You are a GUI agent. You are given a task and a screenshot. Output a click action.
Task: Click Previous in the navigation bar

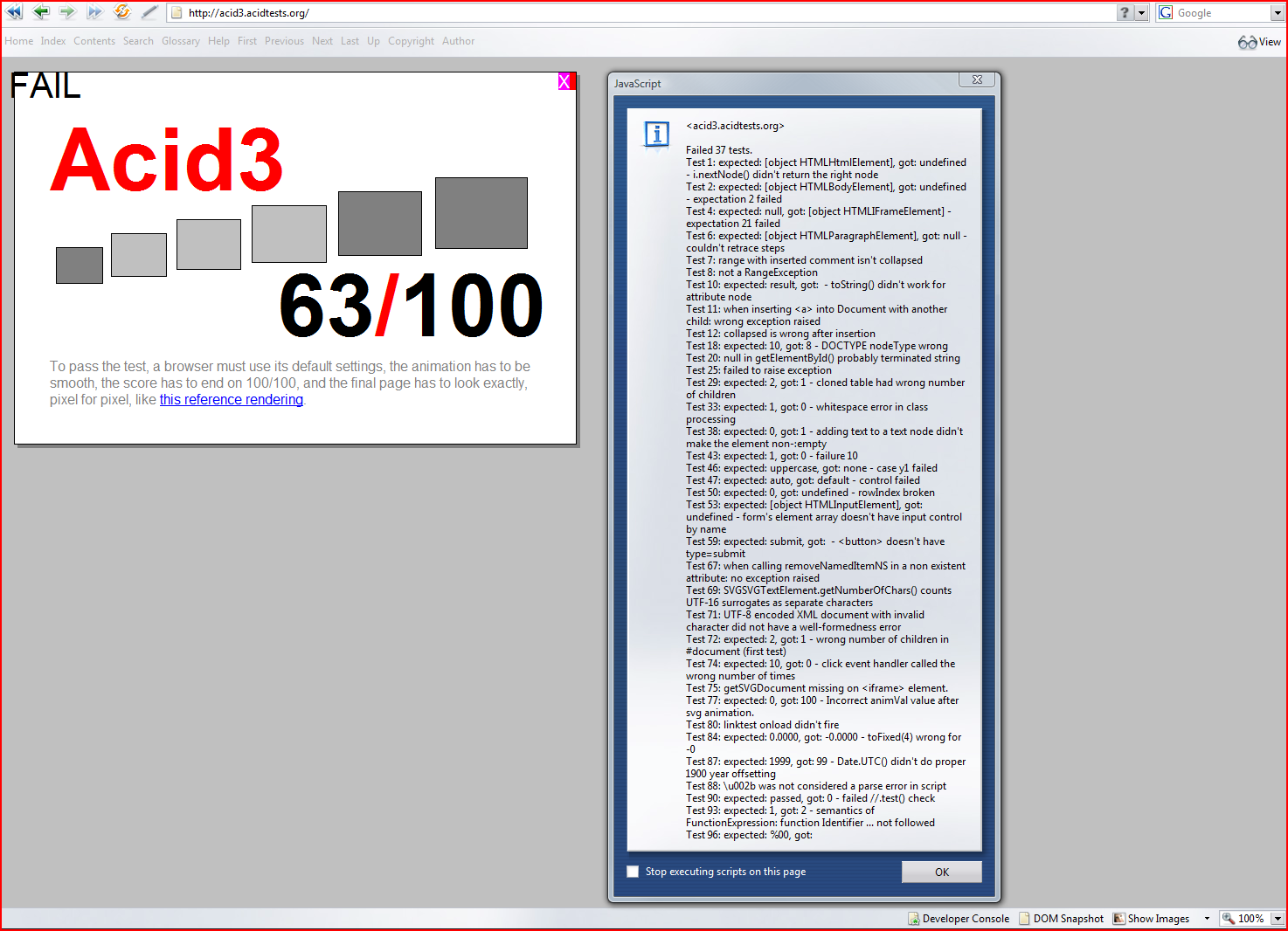pos(284,41)
